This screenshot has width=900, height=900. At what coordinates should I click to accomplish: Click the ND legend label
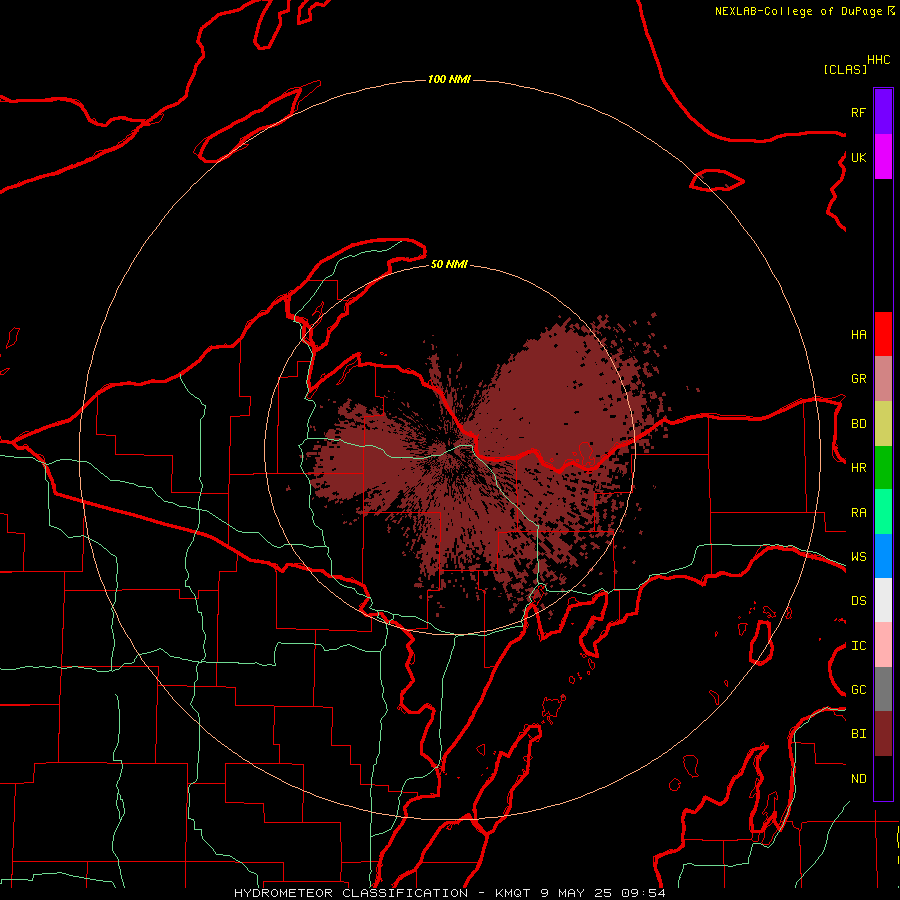[x=858, y=779]
